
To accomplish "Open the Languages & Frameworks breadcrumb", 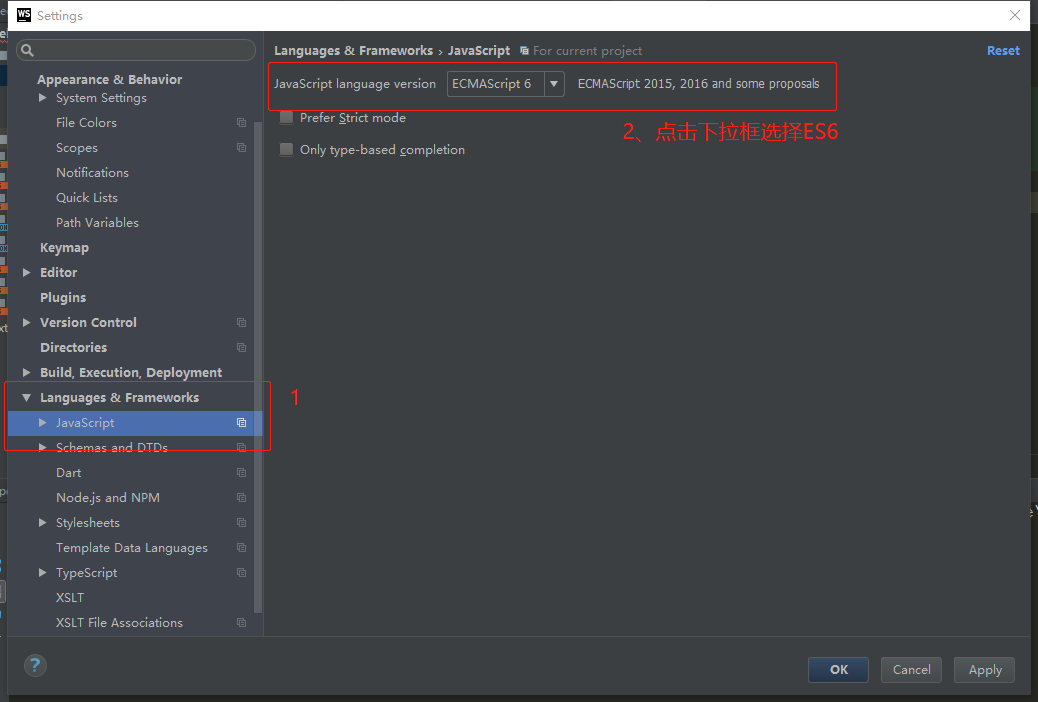I will [x=353, y=50].
